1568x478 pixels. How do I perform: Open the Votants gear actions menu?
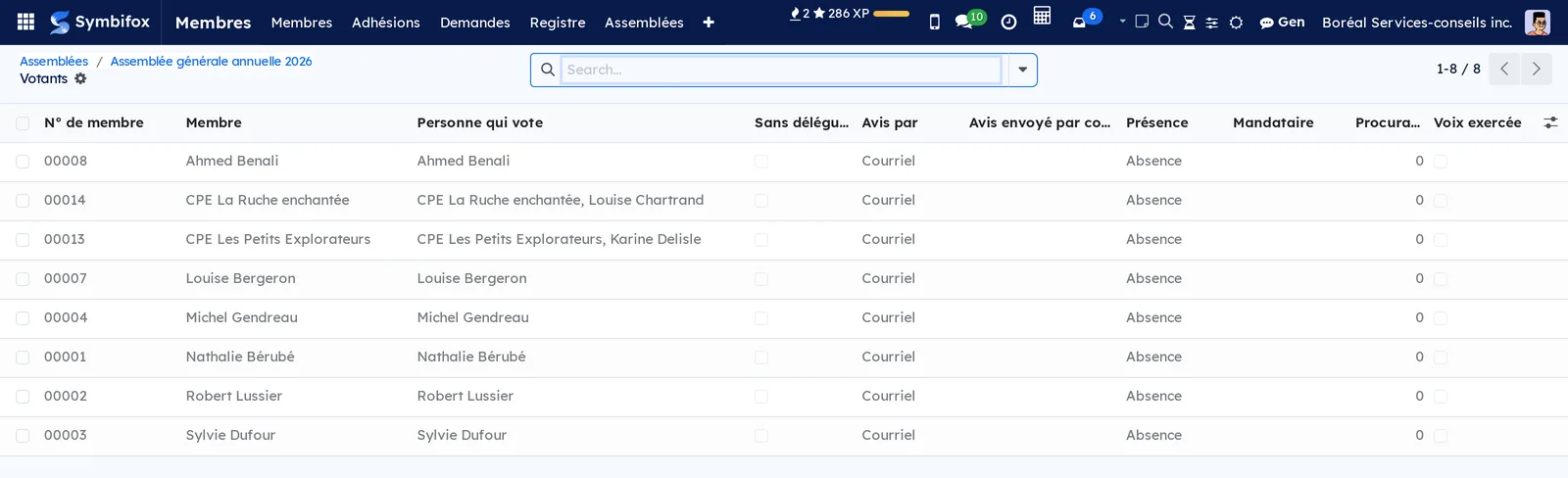pos(80,78)
